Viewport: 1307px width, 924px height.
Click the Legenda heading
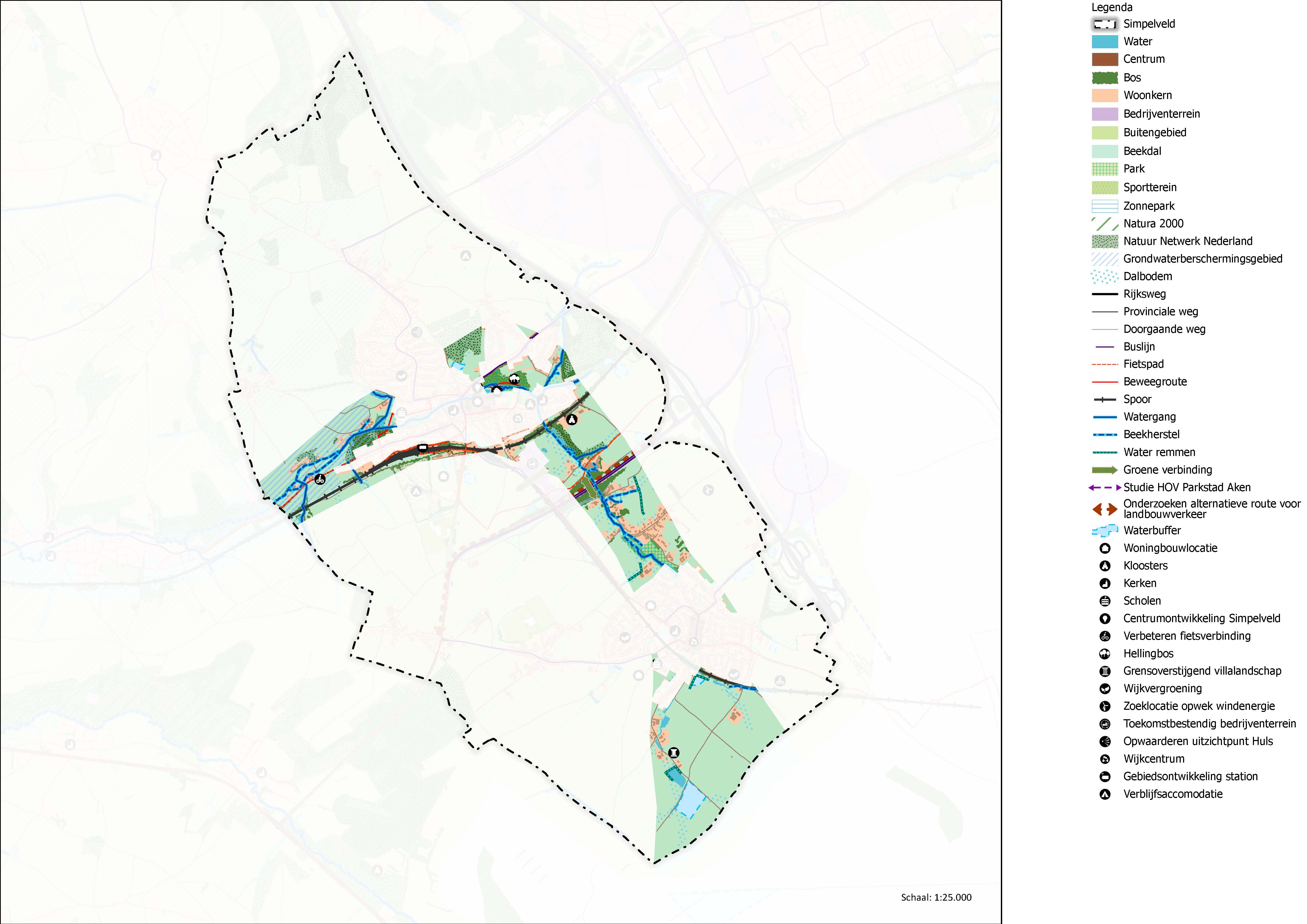click(x=1112, y=7)
